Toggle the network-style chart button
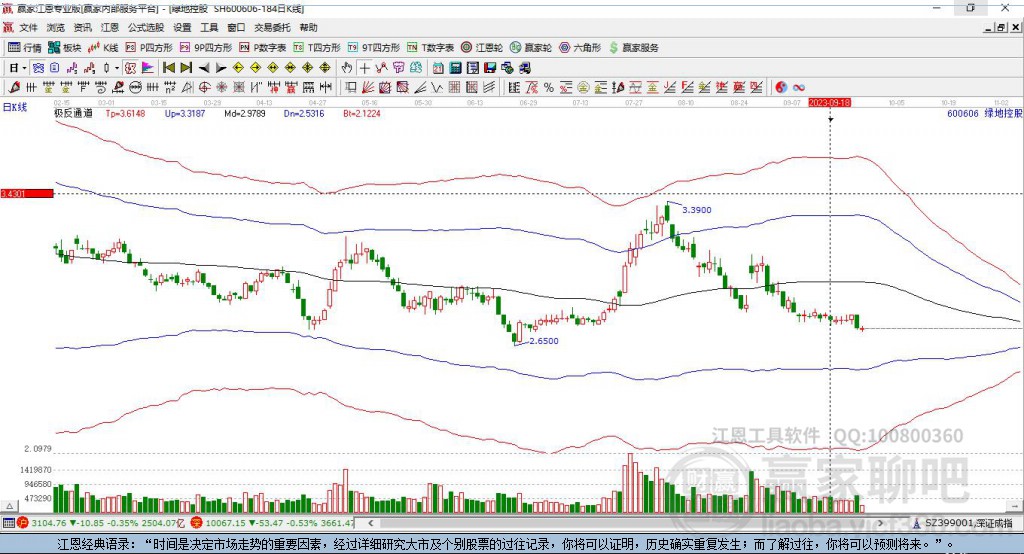 (x=38, y=68)
